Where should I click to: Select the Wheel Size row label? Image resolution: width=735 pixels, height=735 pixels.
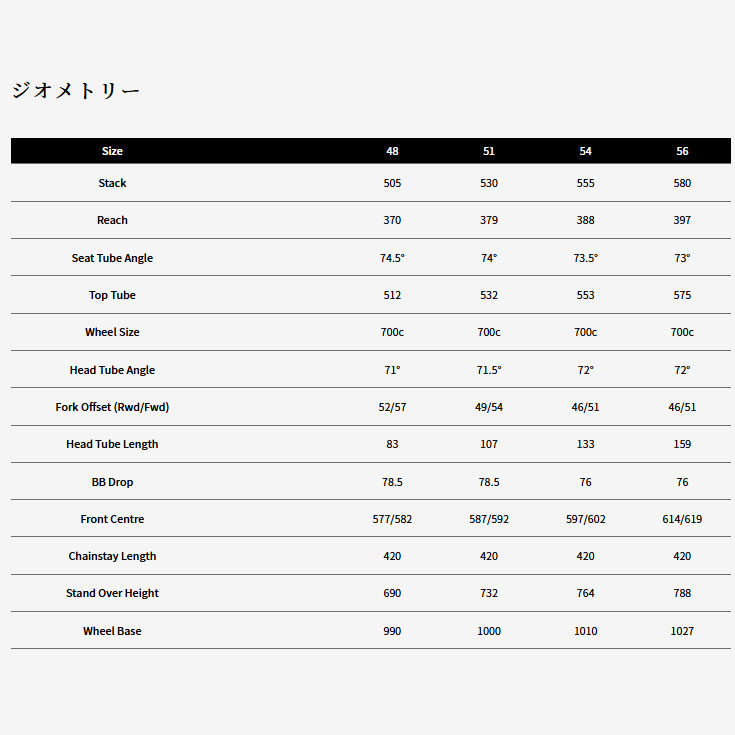point(112,332)
